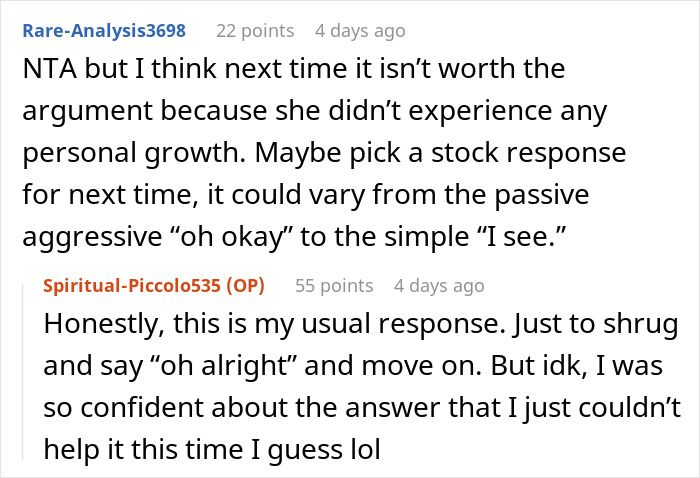Click "lol" at the end of the reply
The width and height of the screenshot is (700, 478).
(x=365, y=448)
